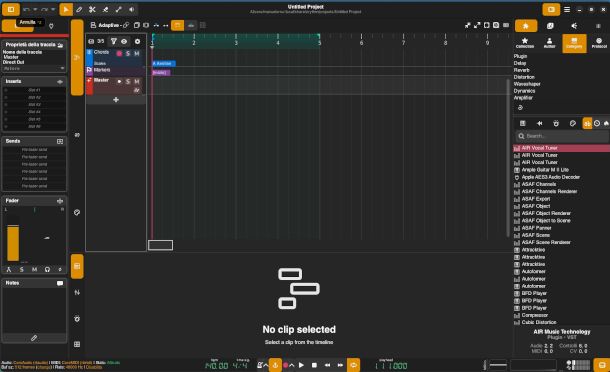Open the editor panel tab in the bottom side strip
610x372 pixels.
77,266
